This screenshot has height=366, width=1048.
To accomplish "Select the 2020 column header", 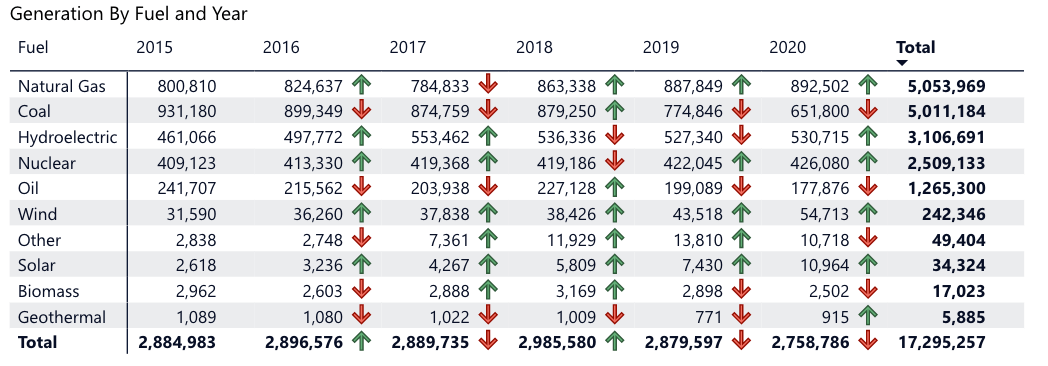I will (x=787, y=47).
